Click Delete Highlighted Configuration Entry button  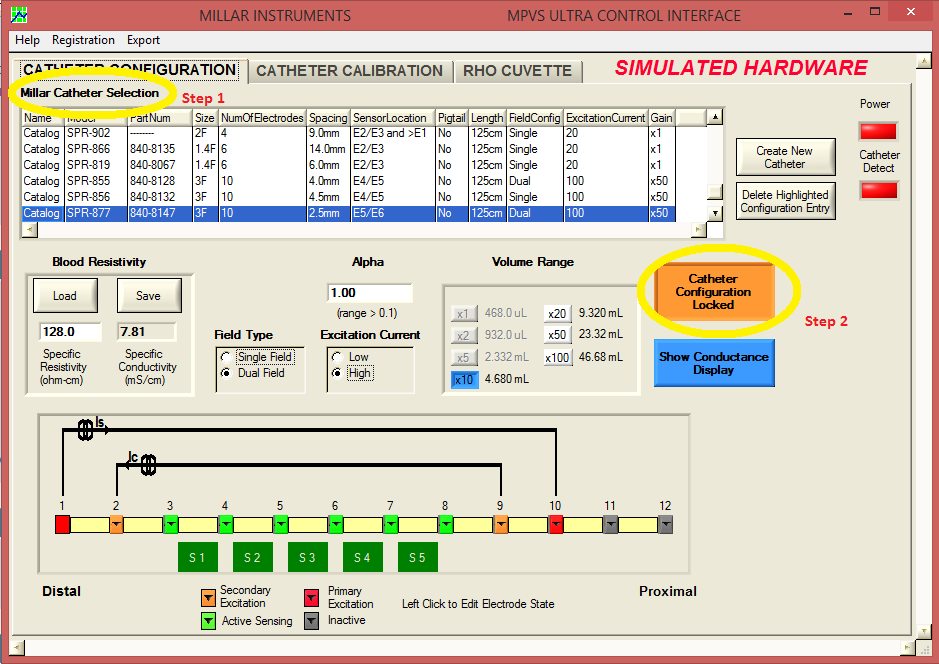click(x=784, y=201)
